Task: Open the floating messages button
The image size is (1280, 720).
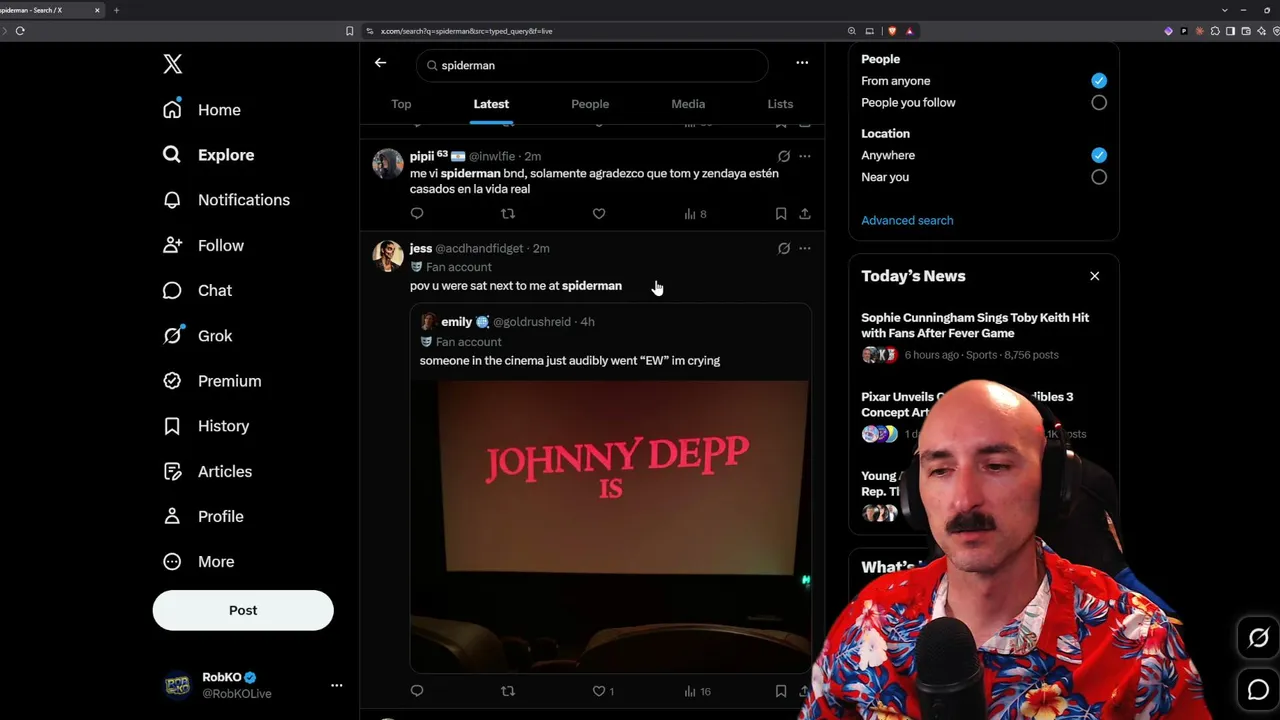Action: (x=1258, y=690)
